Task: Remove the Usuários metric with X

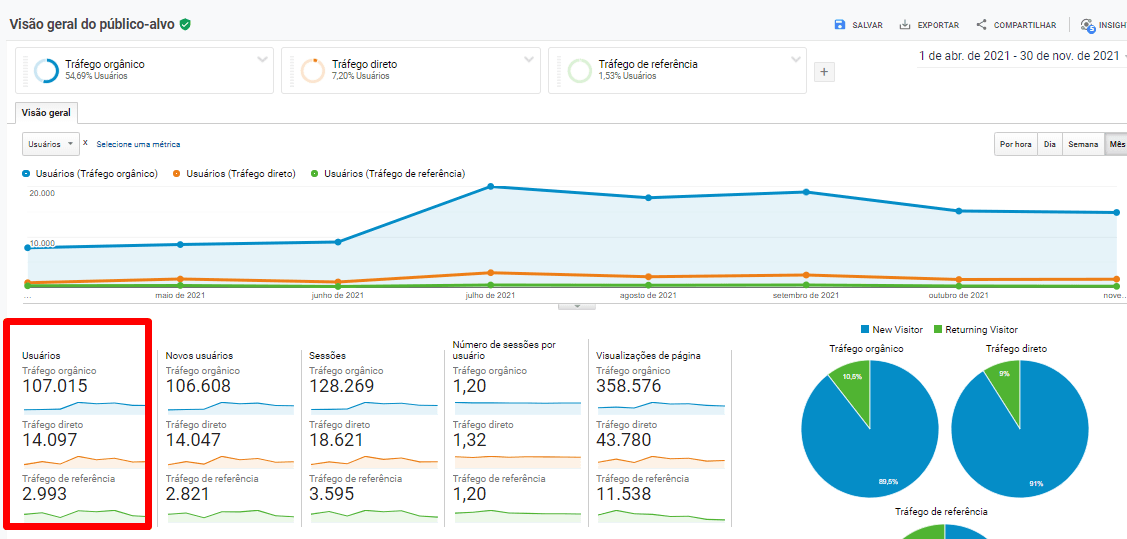Action: pyautogui.click(x=85, y=143)
